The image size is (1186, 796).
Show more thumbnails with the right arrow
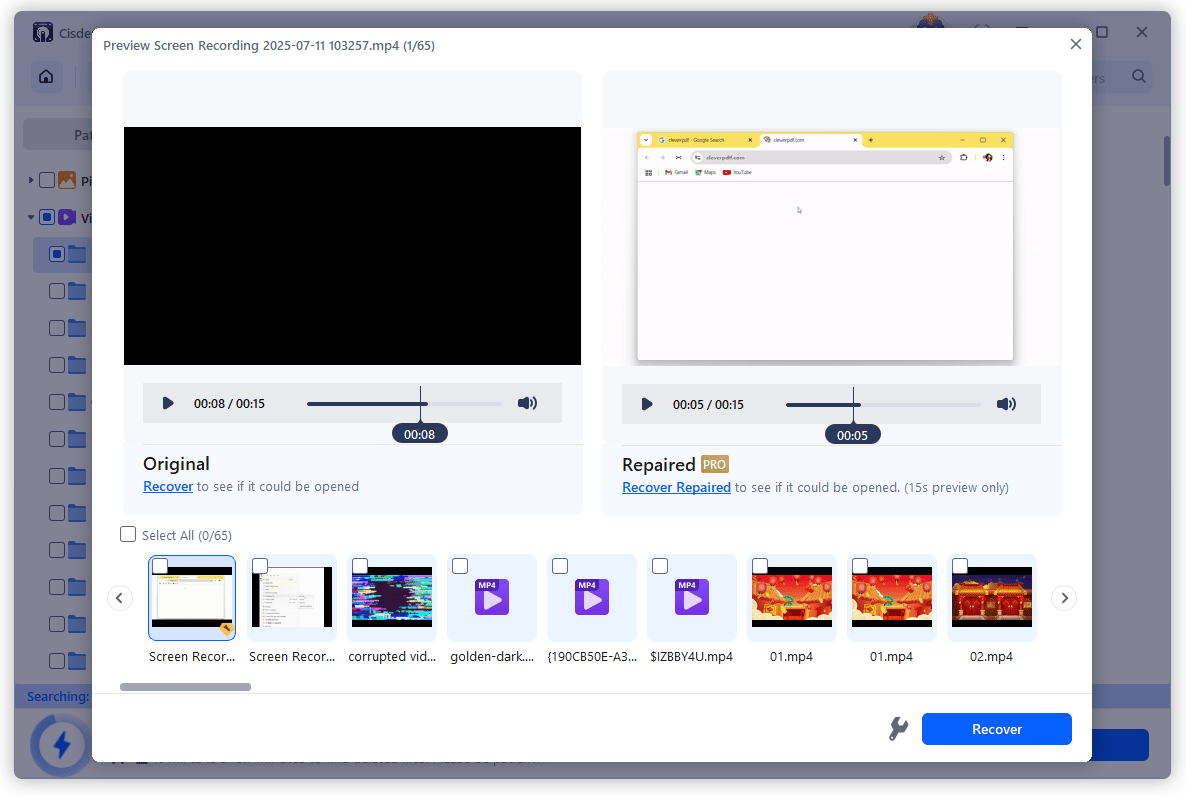point(1064,597)
